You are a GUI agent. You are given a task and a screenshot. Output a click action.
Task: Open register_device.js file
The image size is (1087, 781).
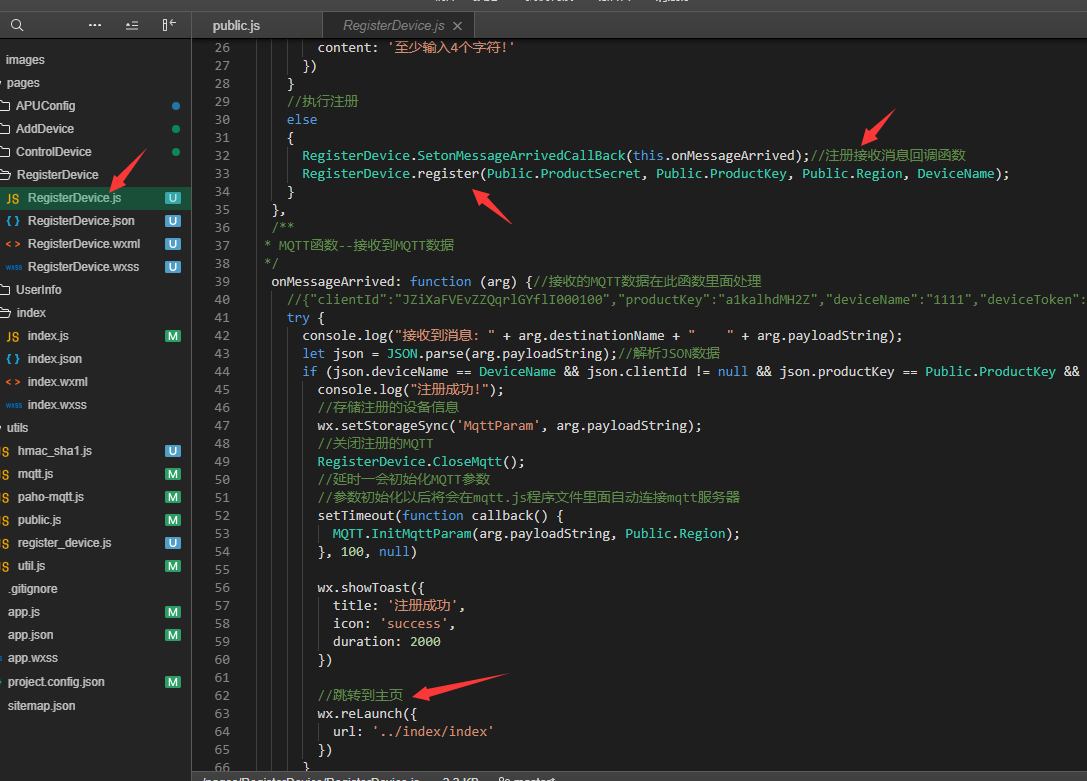tap(64, 543)
